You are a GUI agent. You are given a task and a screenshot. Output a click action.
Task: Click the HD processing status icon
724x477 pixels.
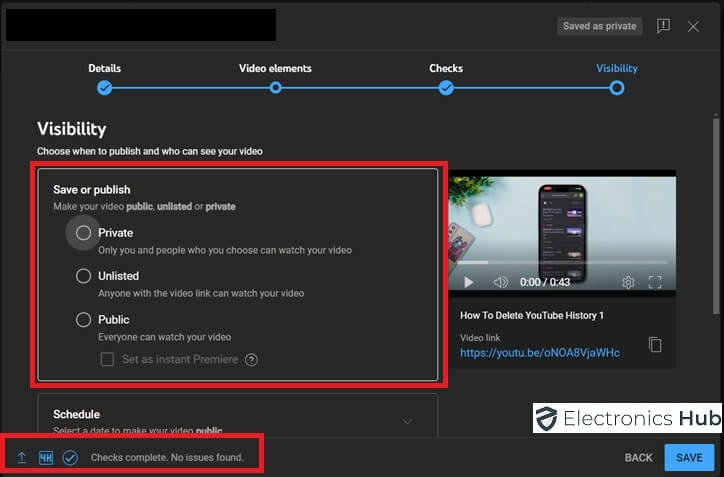coord(46,458)
